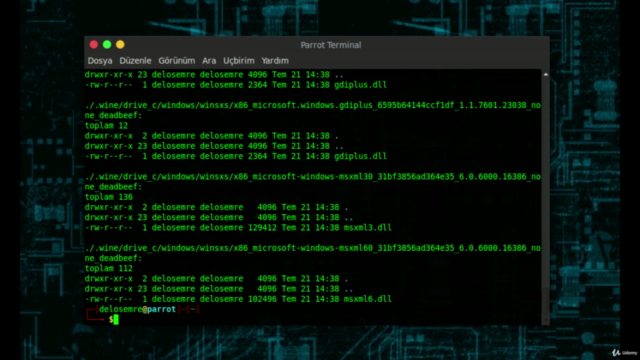Click scrollbar up arrow in terminal
This screenshot has width=640, height=360.
546,75
